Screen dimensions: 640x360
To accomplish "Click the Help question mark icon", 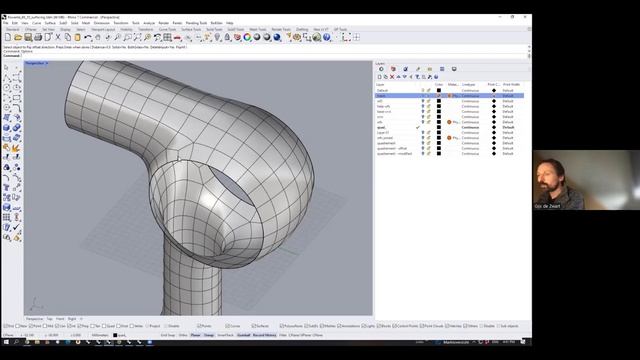I will click(x=327, y=38).
